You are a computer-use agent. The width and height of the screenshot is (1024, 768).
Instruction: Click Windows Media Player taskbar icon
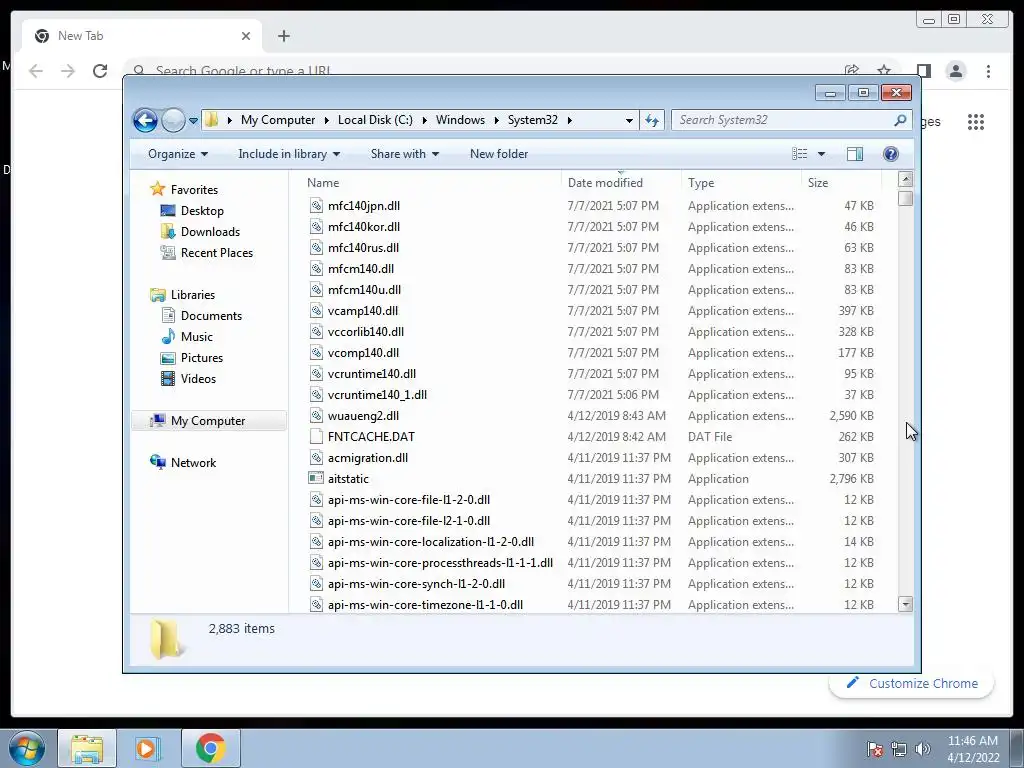coord(148,748)
